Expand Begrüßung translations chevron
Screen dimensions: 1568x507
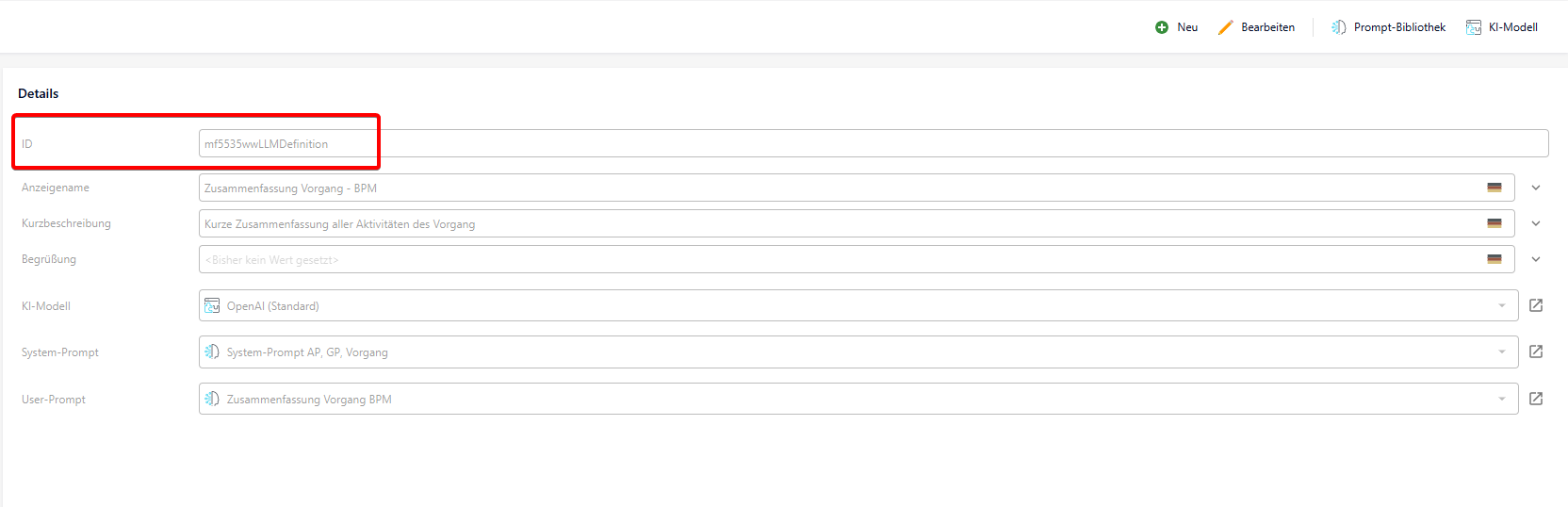[x=1536, y=259]
